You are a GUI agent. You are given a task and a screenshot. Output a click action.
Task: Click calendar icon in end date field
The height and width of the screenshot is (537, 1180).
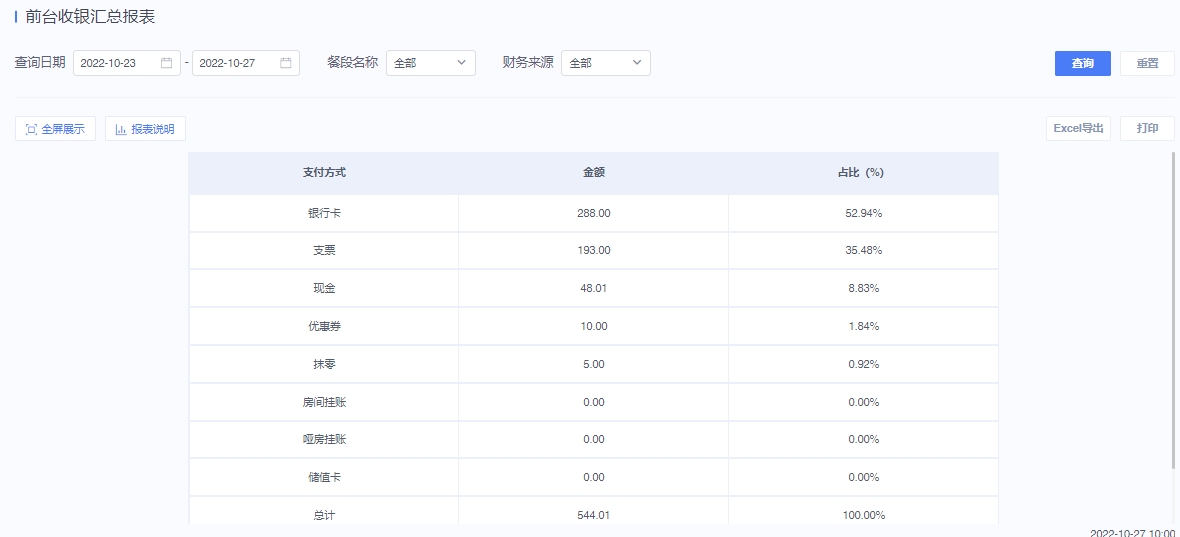[286, 63]
